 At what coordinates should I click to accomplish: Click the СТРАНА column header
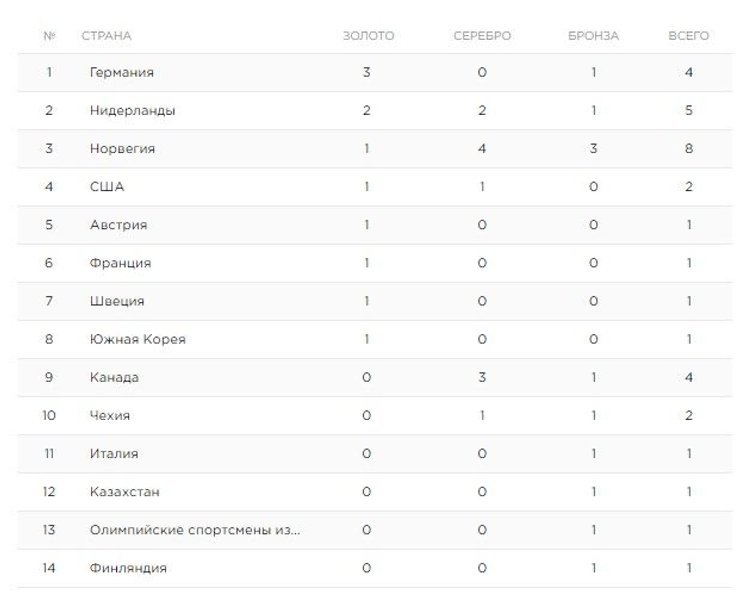coord(106,36)
